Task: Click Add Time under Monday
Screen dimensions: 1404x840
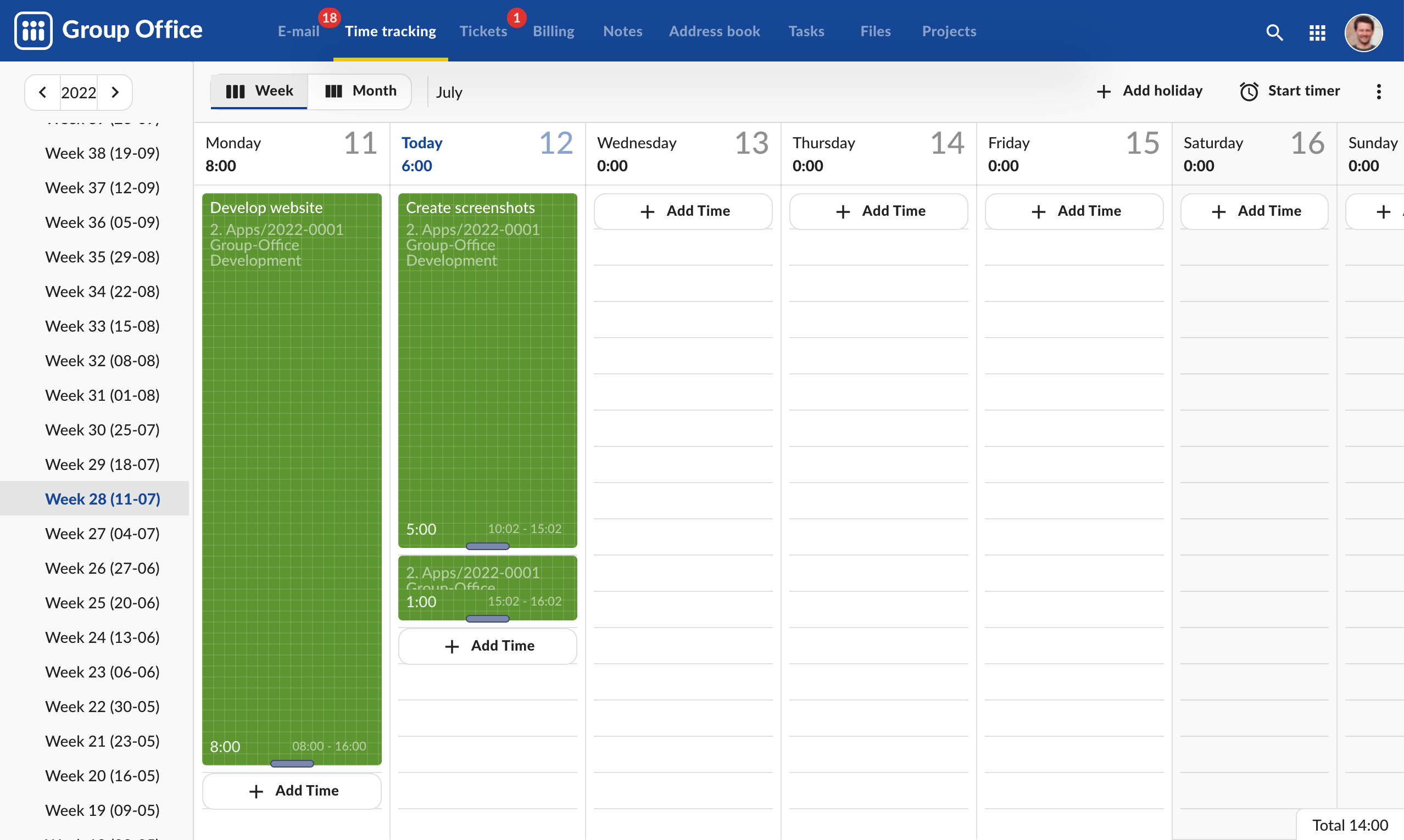Action: pos(292,790)
